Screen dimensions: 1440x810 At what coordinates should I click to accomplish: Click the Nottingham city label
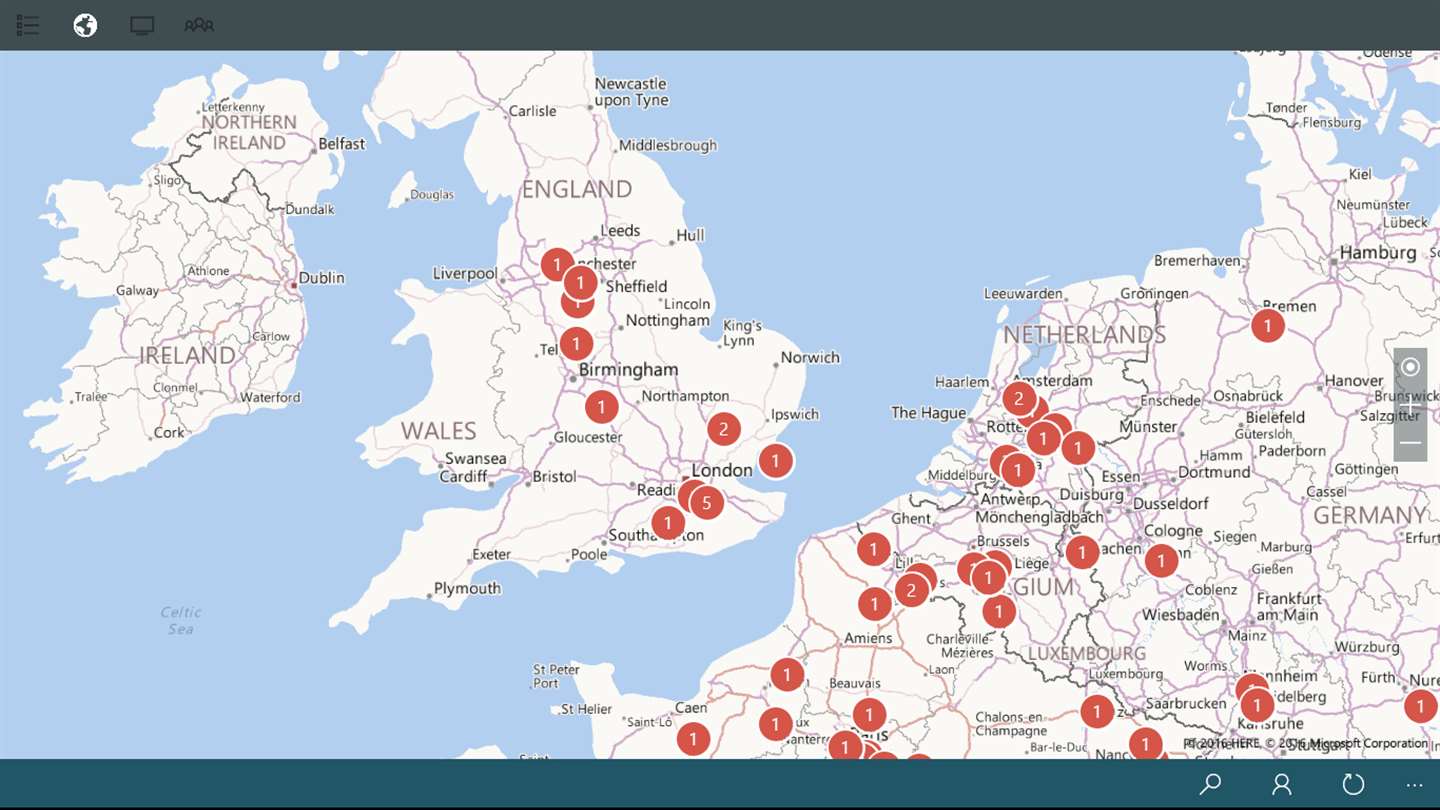667,321
